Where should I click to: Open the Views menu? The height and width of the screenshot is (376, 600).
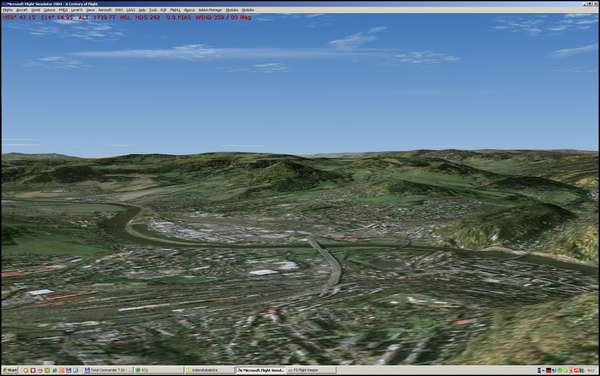point(90,10)
